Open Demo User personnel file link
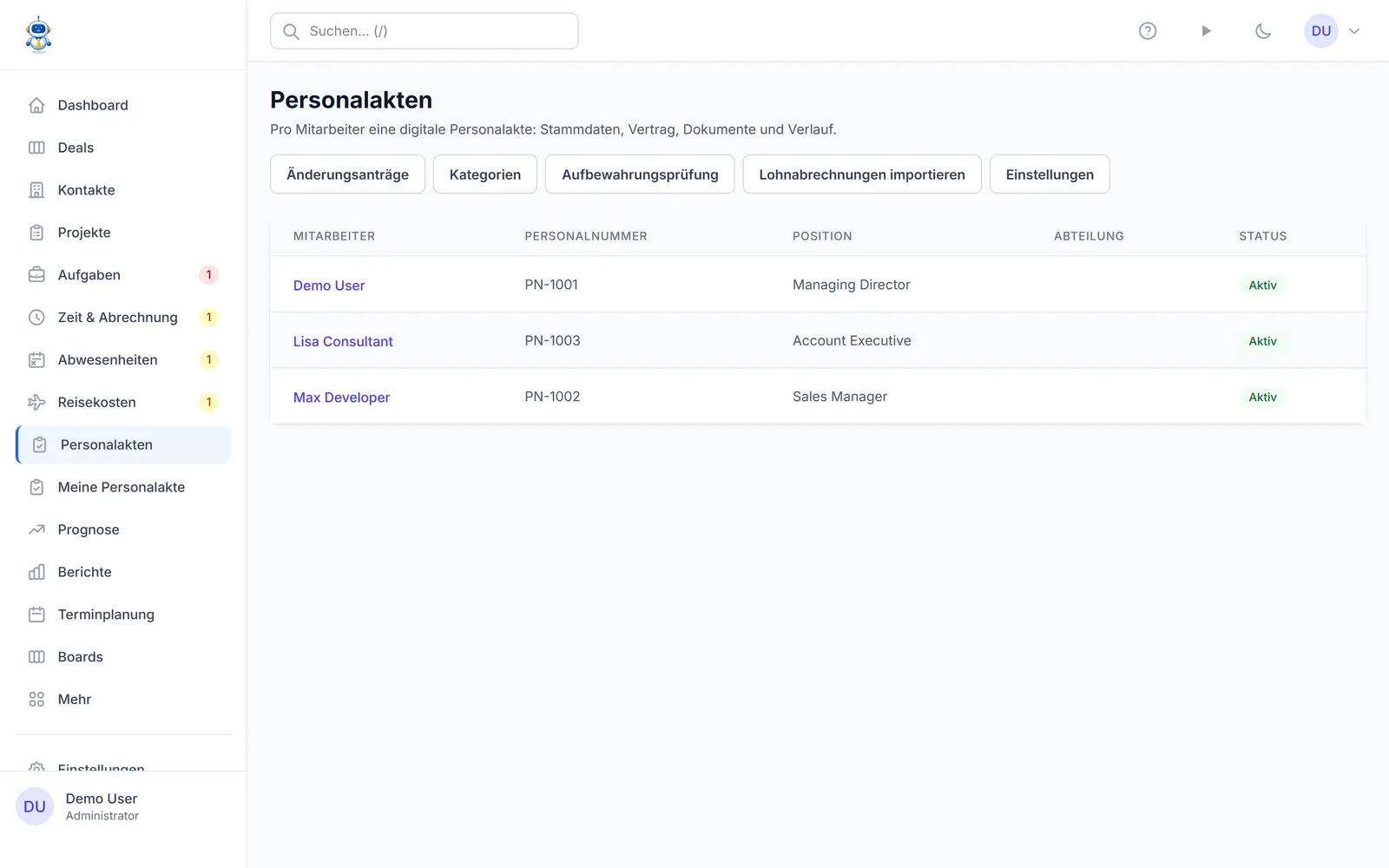Image resolution: width=1389 pixels, height=868 pixels. point(329,286)
